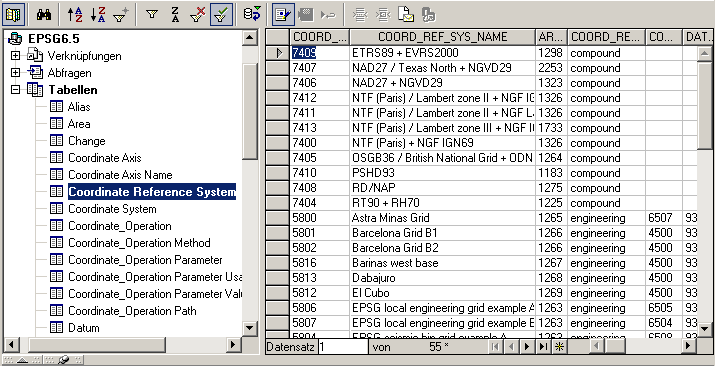This screenshot has width=715, height=366.
Task: Click the data grid vertical scrollbar thumb
Action: click(705, 105)
